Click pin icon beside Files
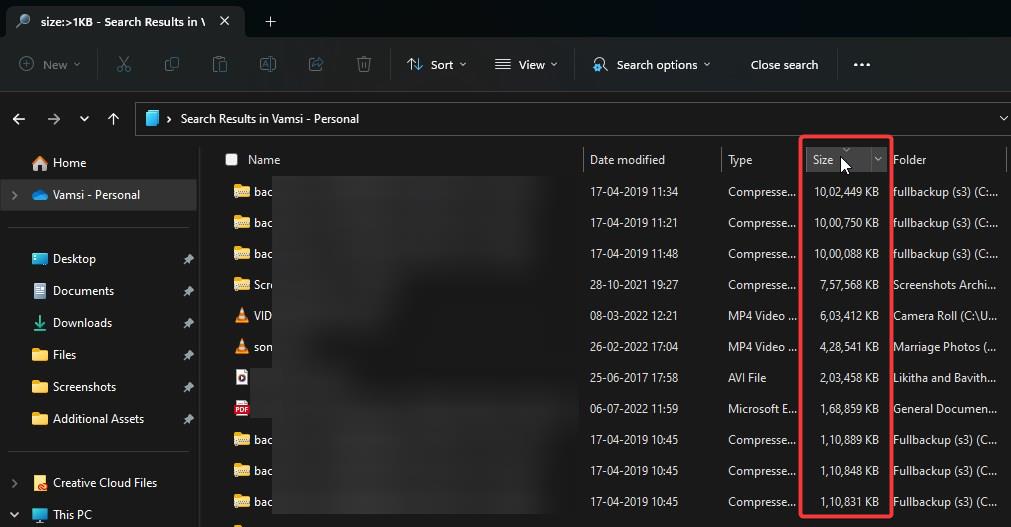 click(x=188, y=355)
